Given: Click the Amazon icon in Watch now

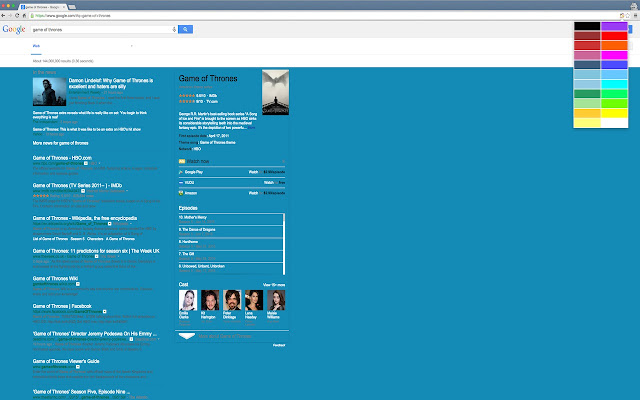Looking at the screenshot, I should tap(181, 193).
